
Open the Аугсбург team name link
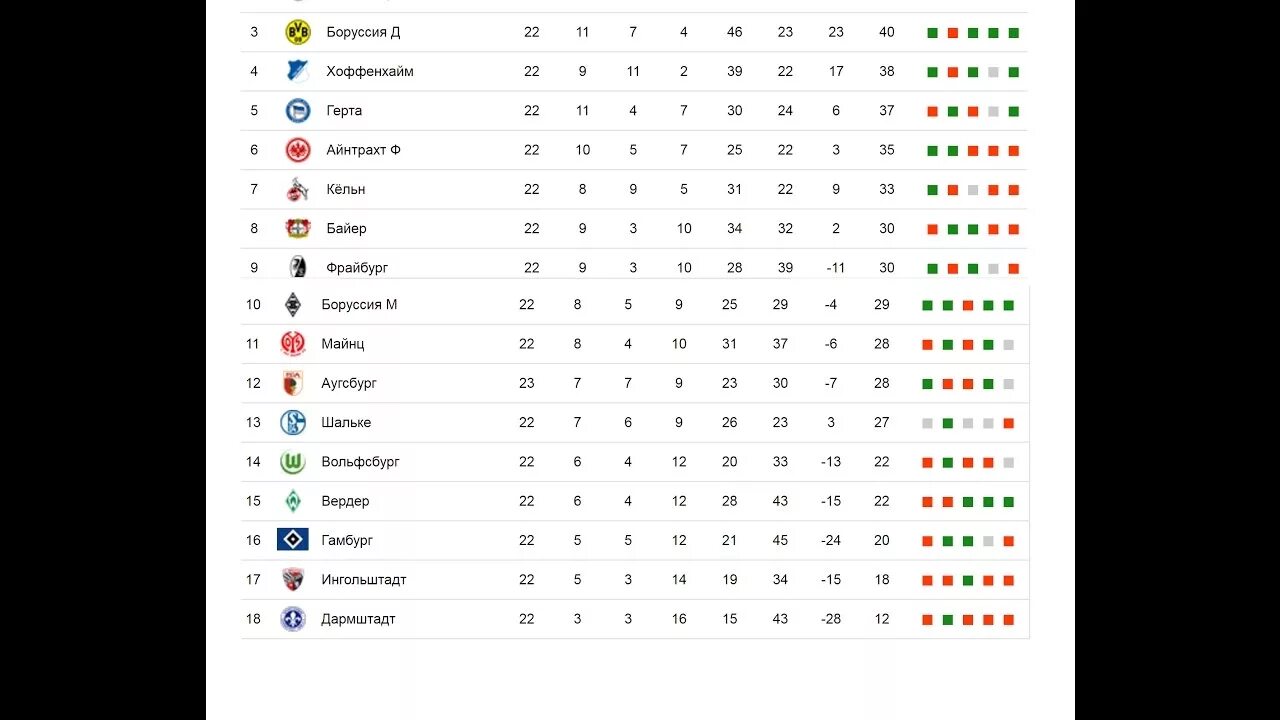pyautogui.click(x=349, y=383)
